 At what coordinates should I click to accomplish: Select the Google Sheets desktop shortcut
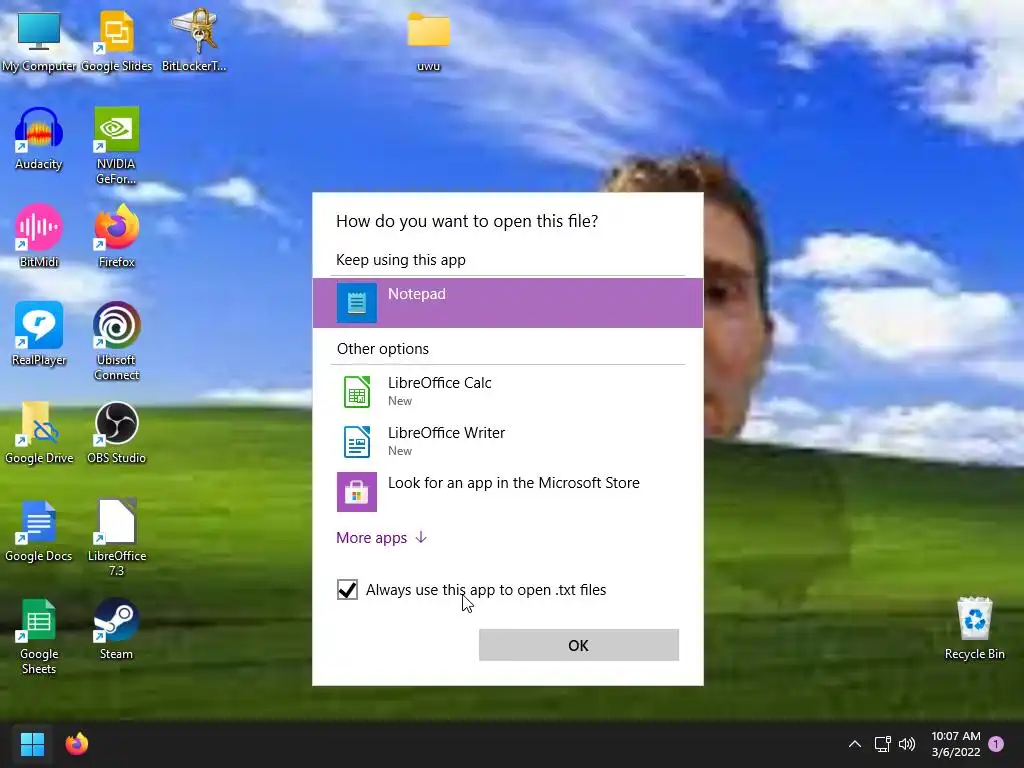point(39,636)
